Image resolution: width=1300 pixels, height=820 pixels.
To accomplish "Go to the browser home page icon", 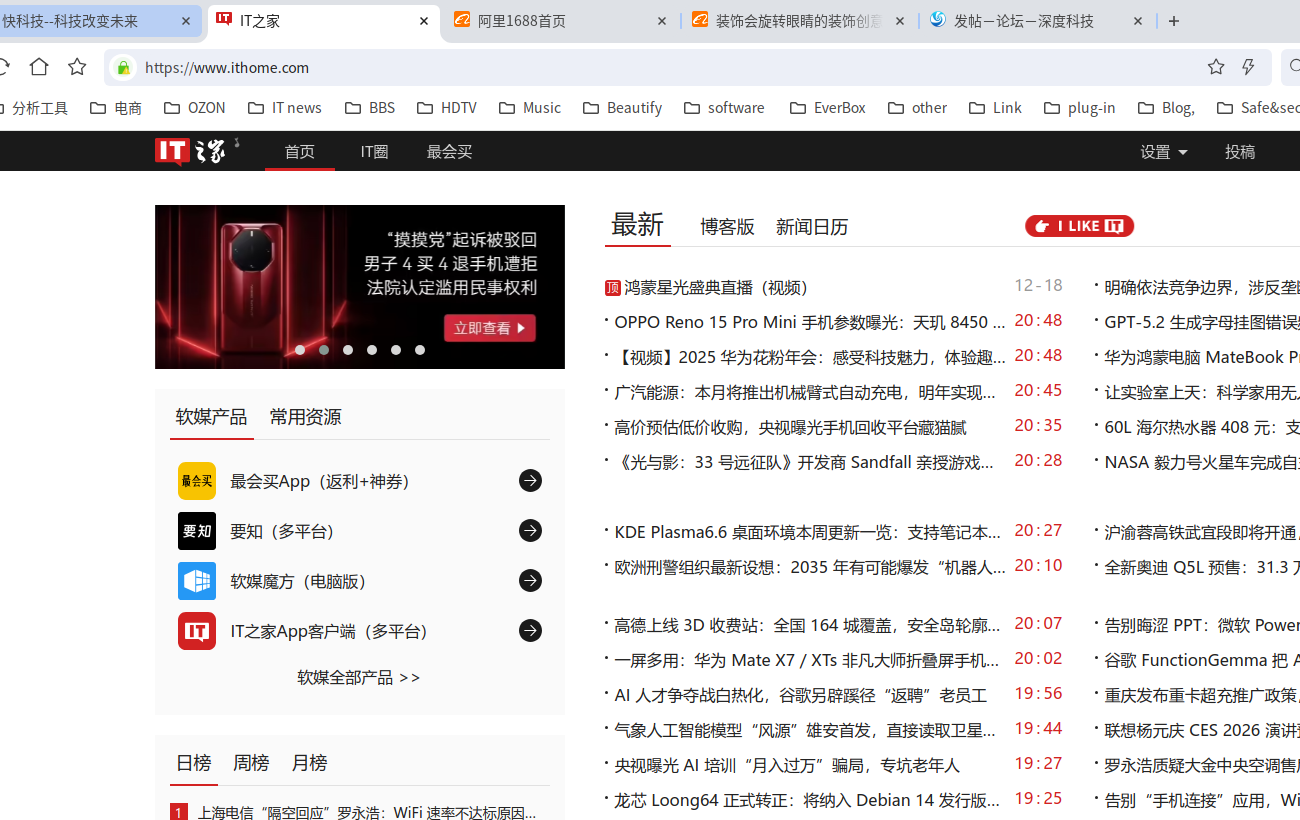I will 39,67.
